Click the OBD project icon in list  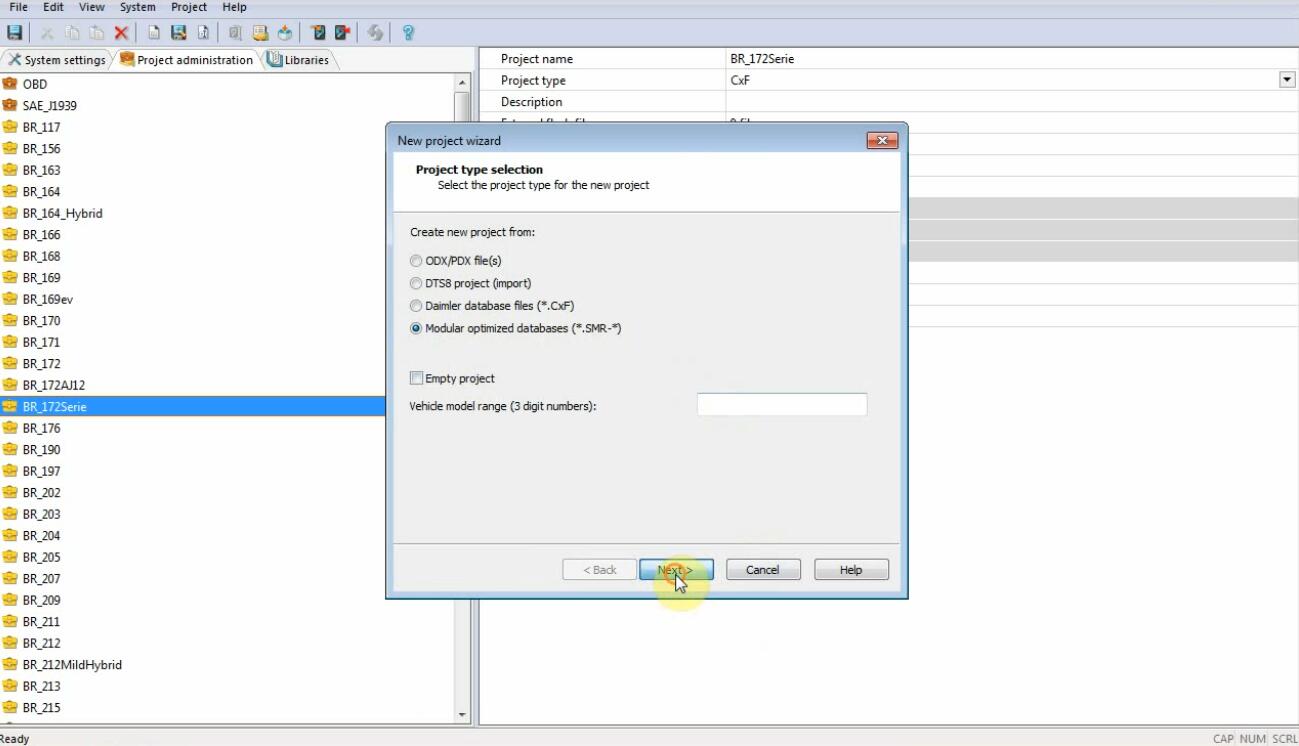tap(11, 84)
